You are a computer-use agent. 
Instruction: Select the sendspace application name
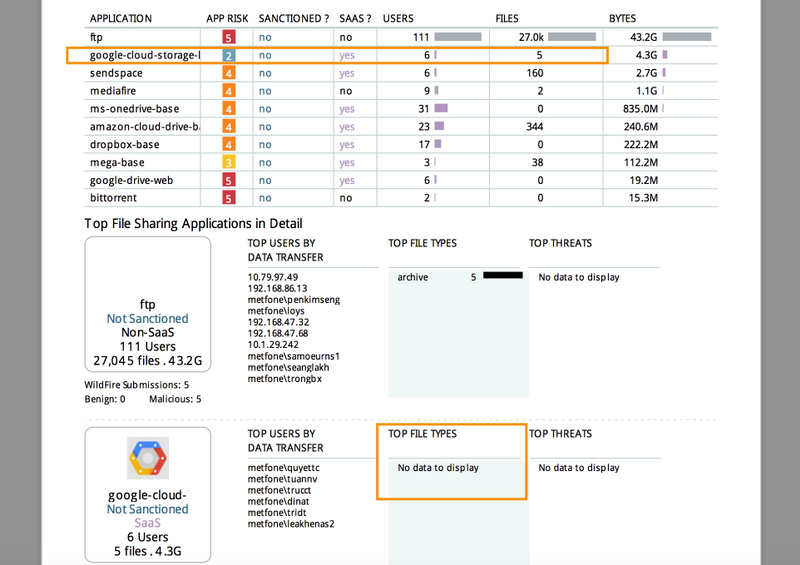click(x=116, y=73)
